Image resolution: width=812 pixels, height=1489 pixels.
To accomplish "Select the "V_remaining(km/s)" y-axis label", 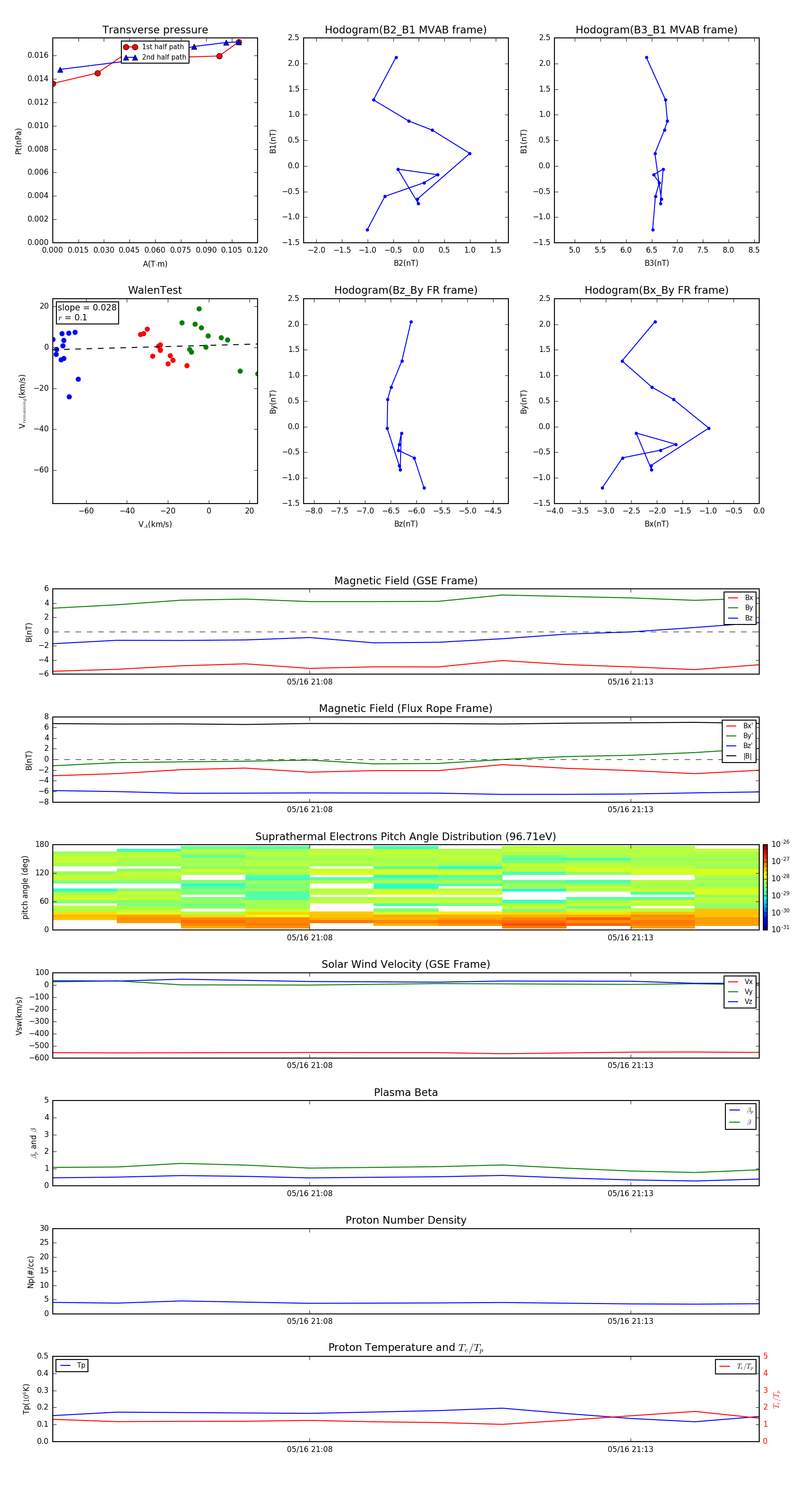I will click(x=22, y=401).
